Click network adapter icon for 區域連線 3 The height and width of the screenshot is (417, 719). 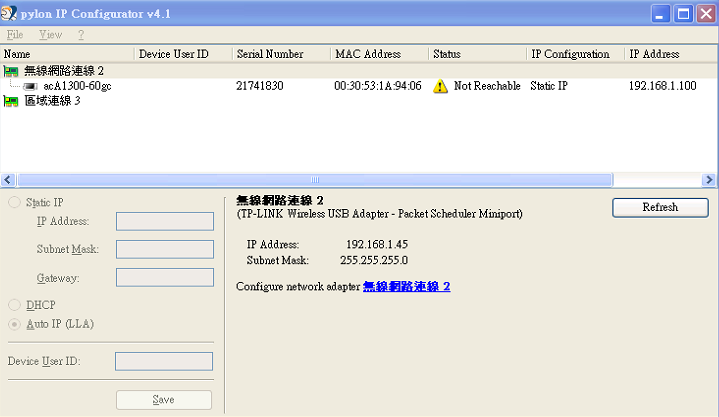[11, 101]
